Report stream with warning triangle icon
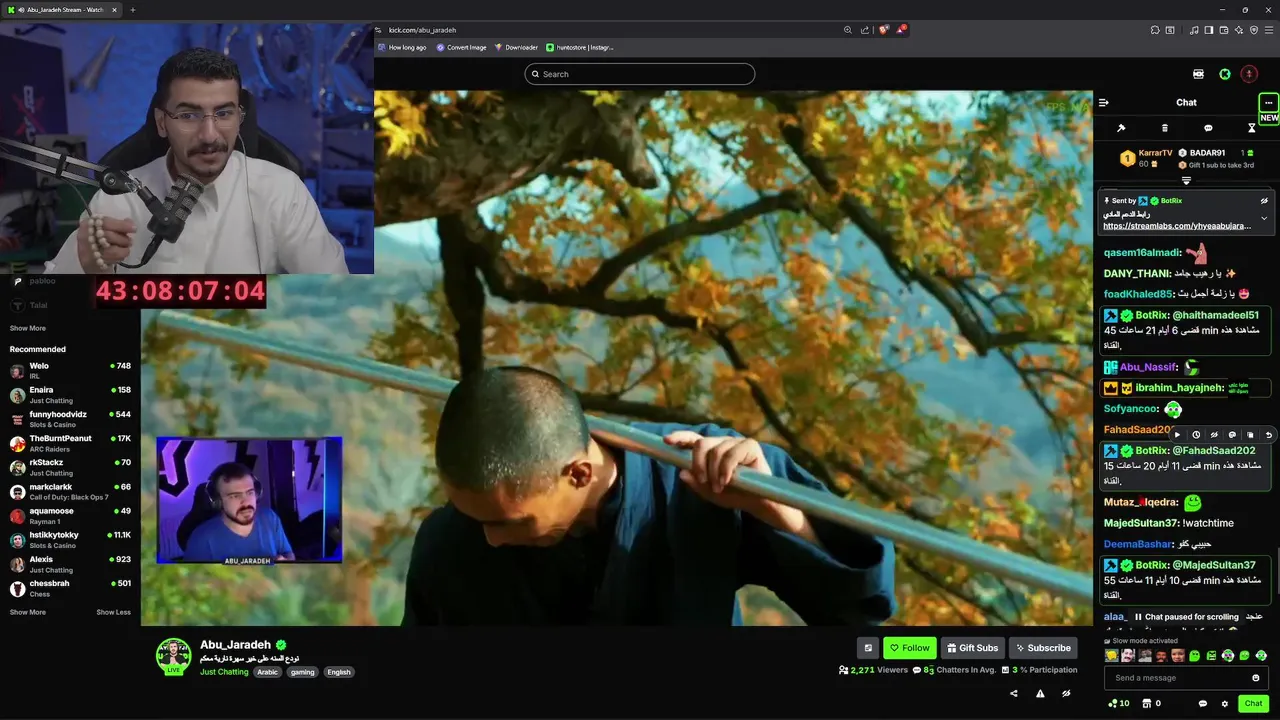This screenshot has height=720, width=1280. pos(1040,693)
